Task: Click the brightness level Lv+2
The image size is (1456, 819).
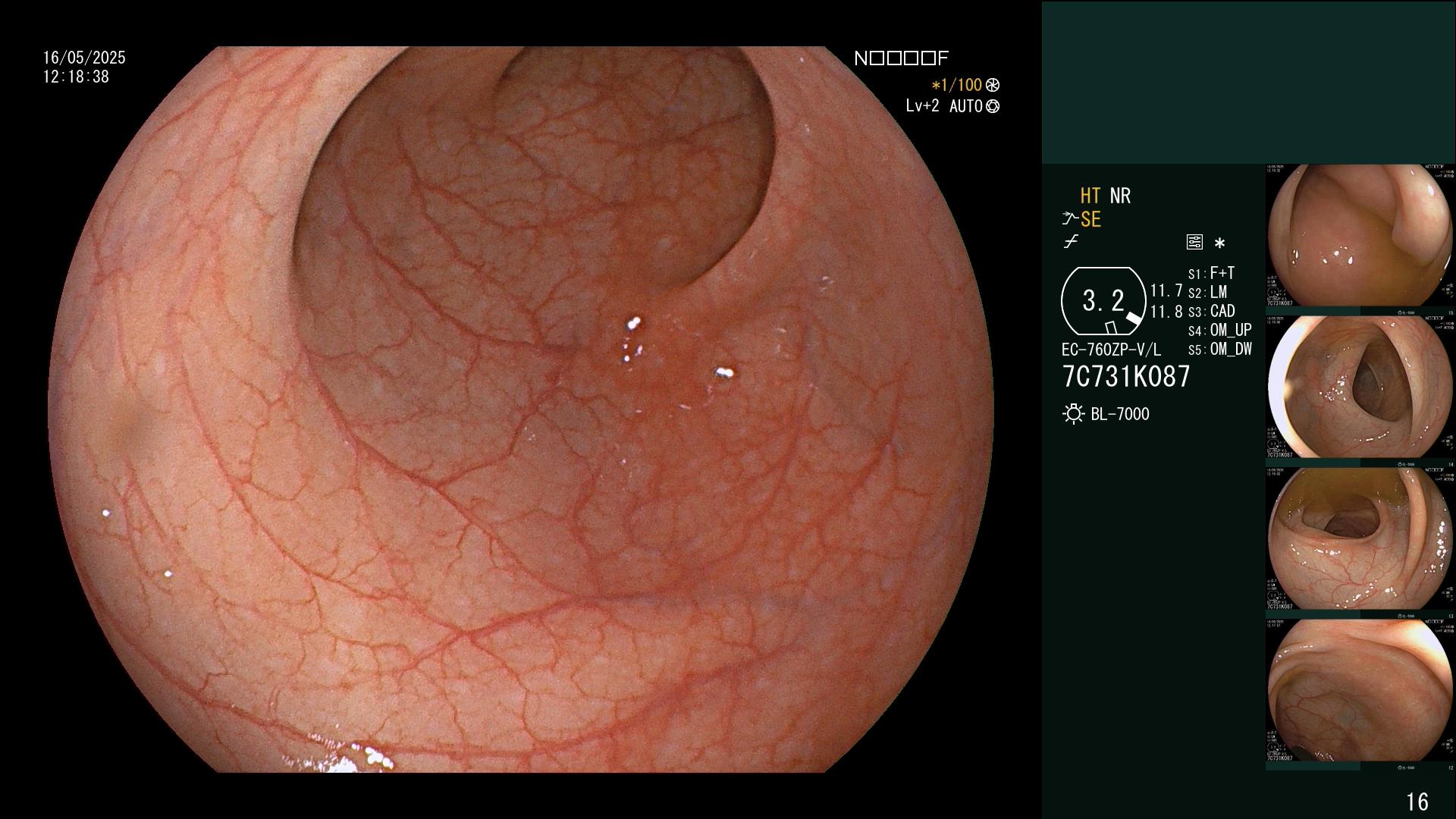Action: click(x=922, y=106)
